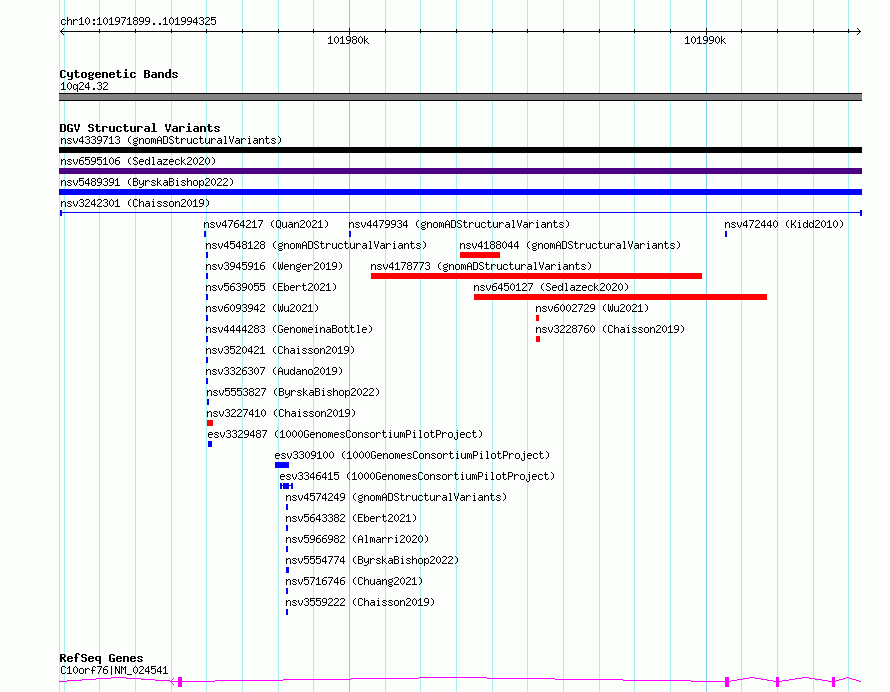The height and width of the screenshot is (692, 890).
Task: Open the nsv5553827 ByrskaBishop2022 label
Action: (293, 392)
